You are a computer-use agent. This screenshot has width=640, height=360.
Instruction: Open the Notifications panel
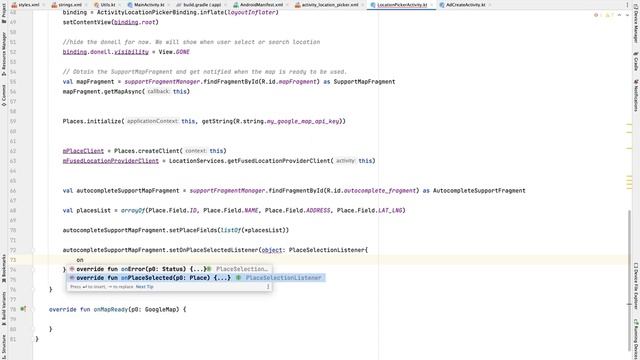[636, 96]
